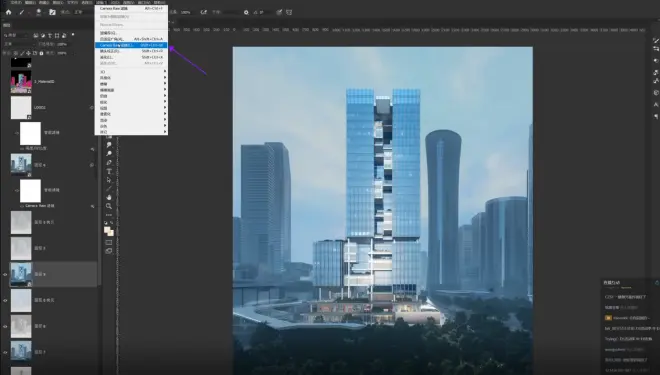
Task: Open layer blend mode dropdown
Action: pos(19,44)
